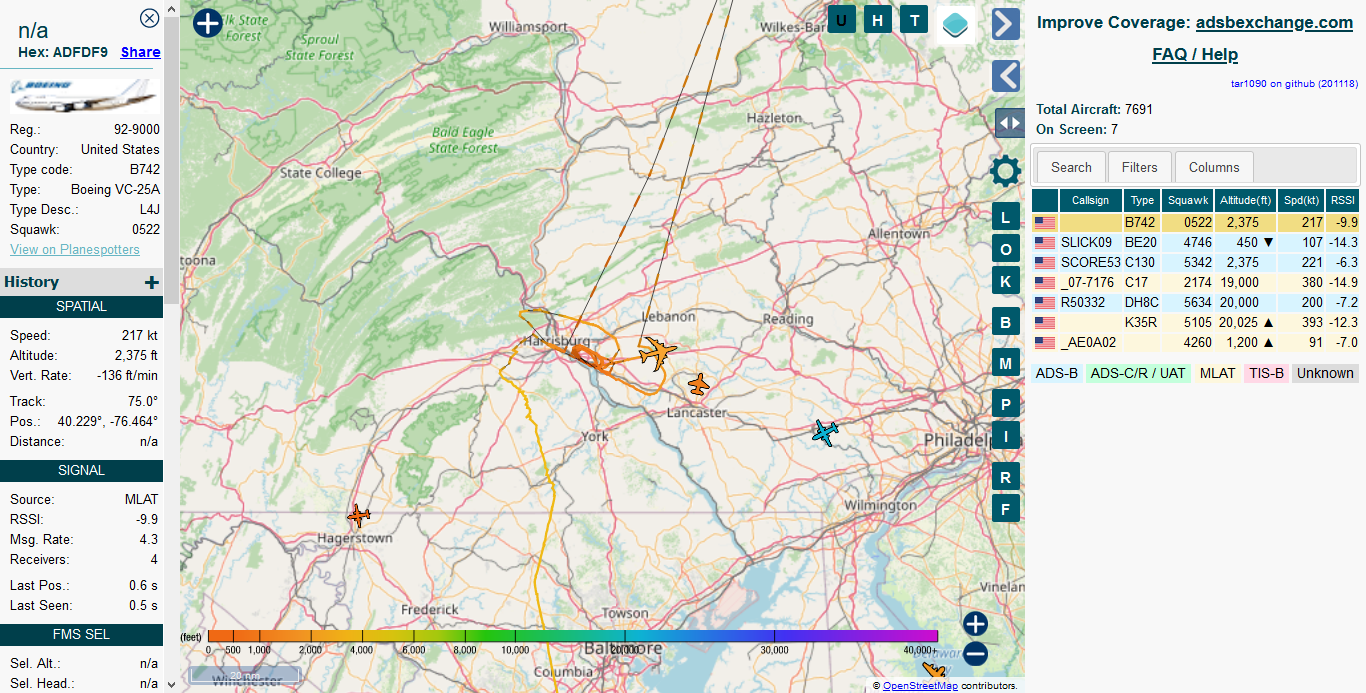Toggle sidebar with the double-arrow button

(x=1010, y=123)
